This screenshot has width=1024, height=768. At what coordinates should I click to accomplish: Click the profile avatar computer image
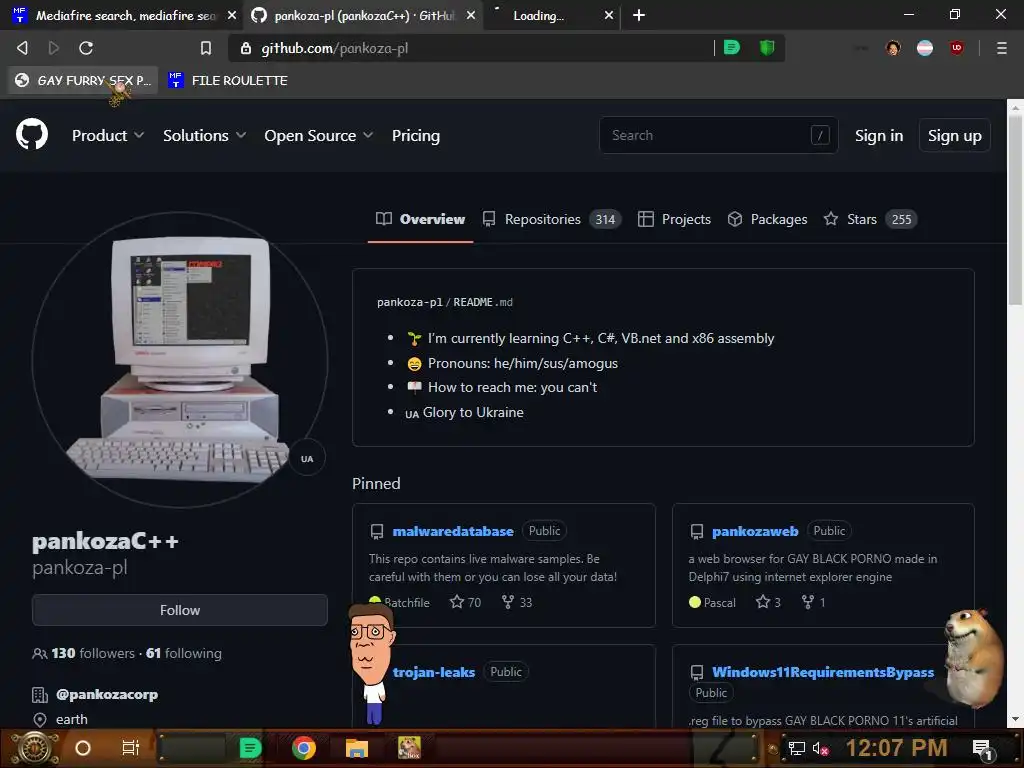(x=180, y=359)
